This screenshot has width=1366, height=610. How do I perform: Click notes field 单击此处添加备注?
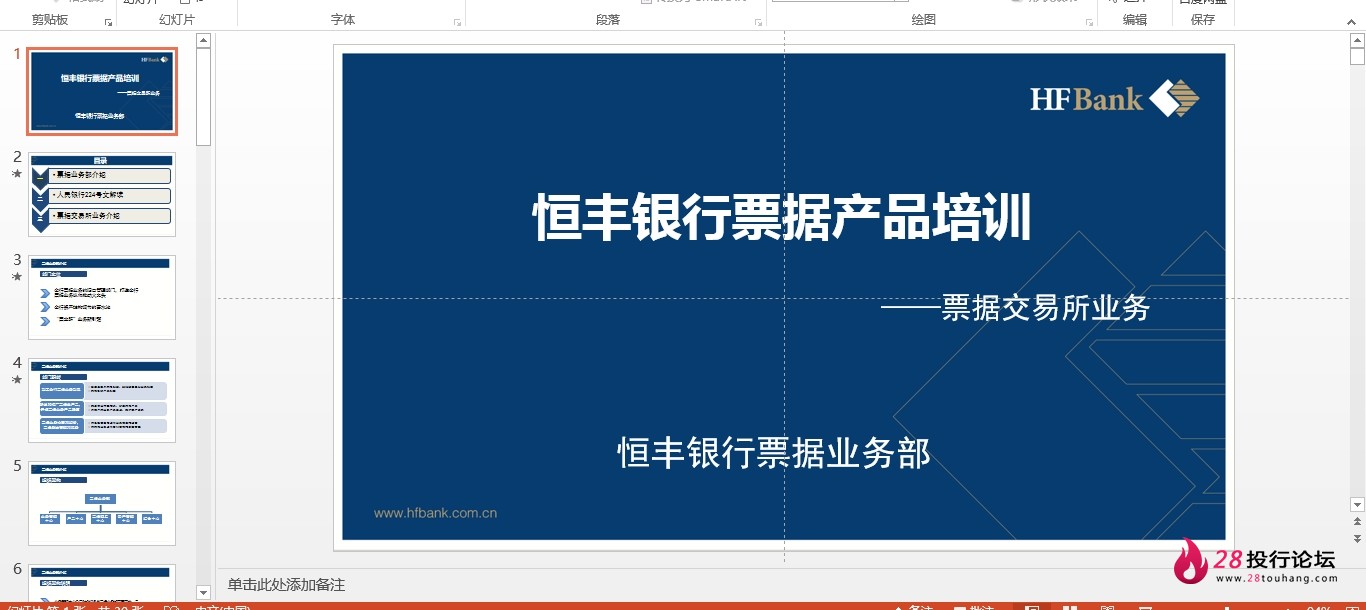pyautogui.click(x=286, y=585)
